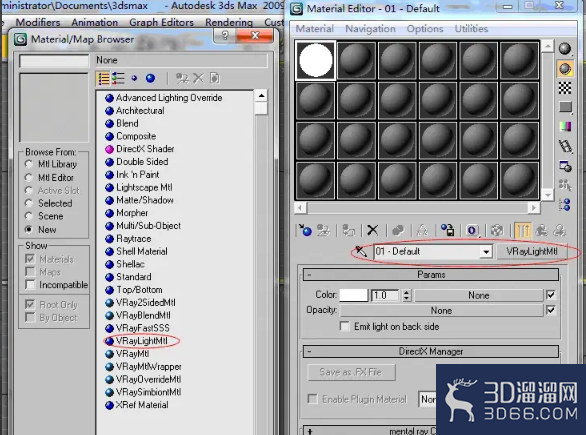Toggle Backlight icon in Material Editor
Image resolution: width=586 pixels, height=435 pixels.
565,68
